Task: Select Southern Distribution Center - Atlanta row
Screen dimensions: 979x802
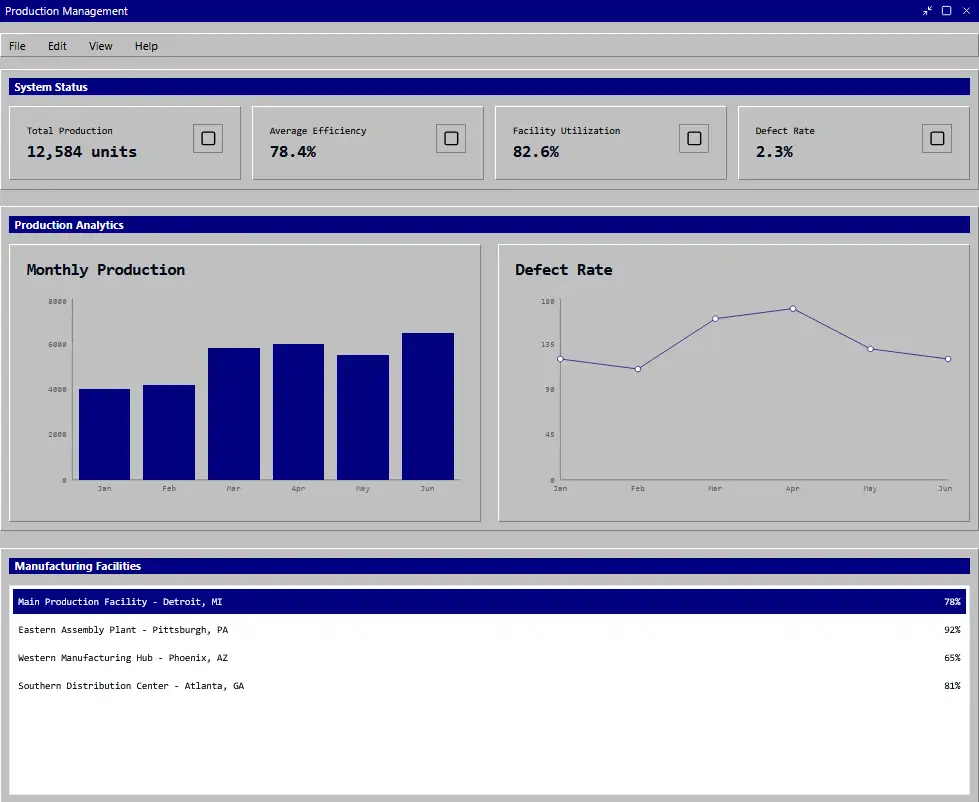Action: coord(489,686)
